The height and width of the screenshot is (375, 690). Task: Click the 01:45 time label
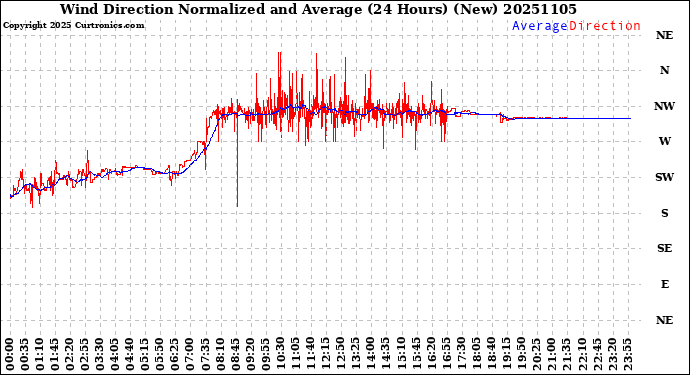click(x=55, y=355)
